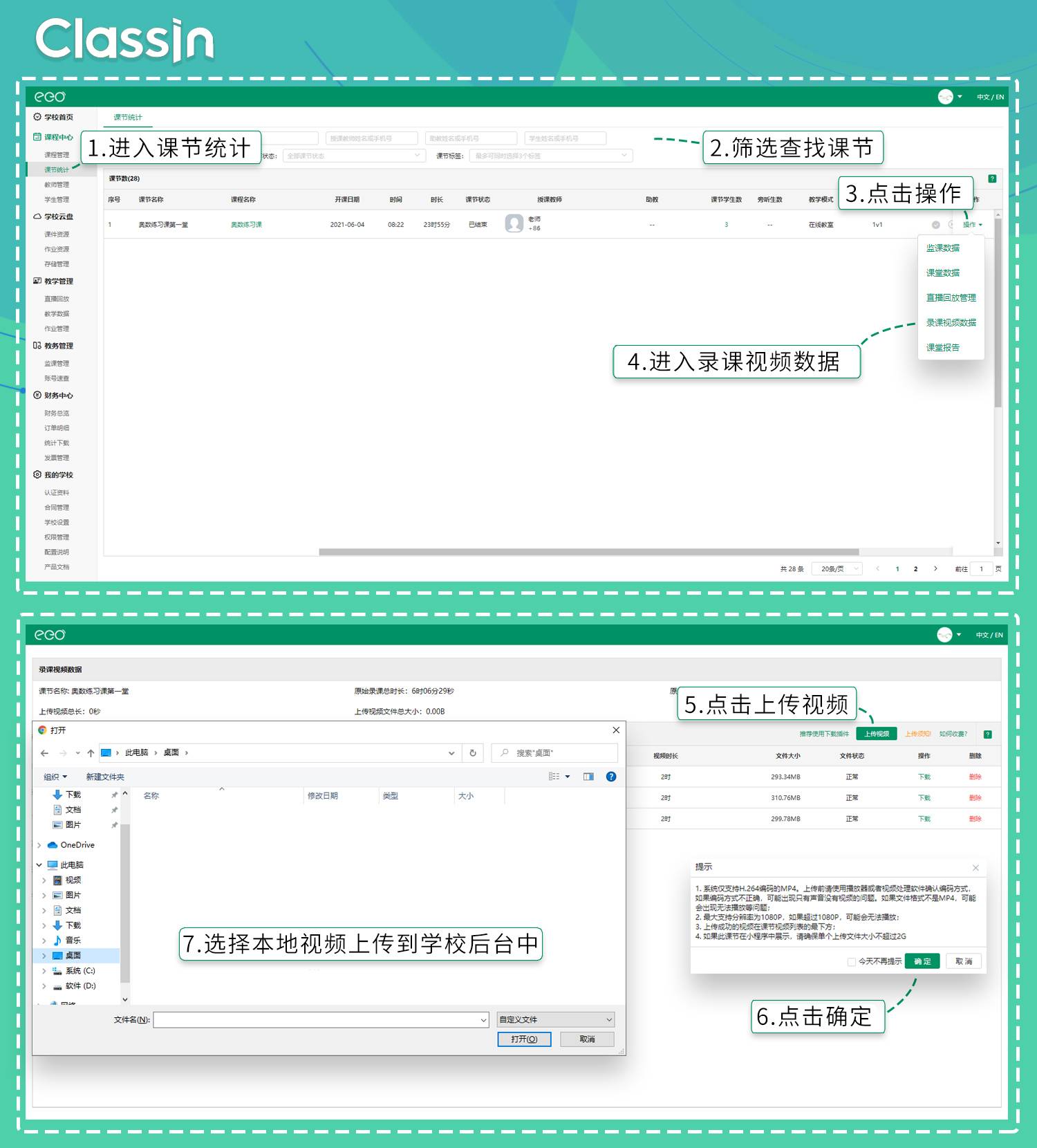Click the 学生姓名或手机号 search field
1037x1148 pixels.
566,138
